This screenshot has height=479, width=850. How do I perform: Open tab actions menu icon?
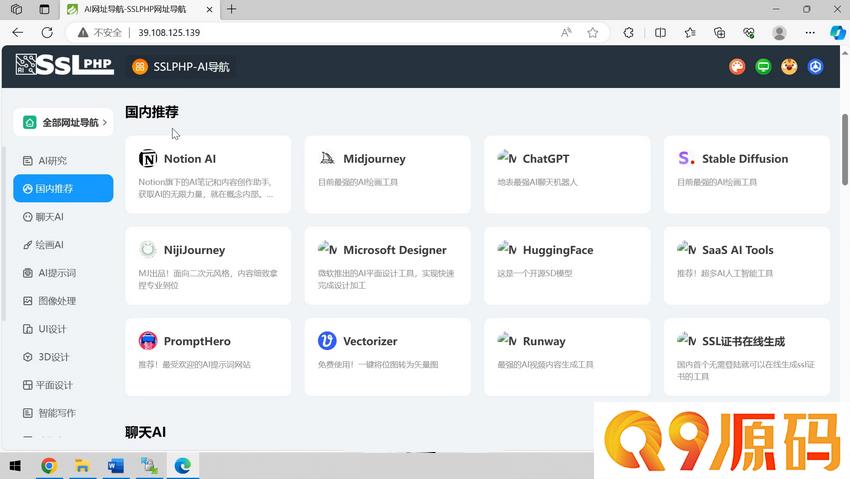pos(44,9)
